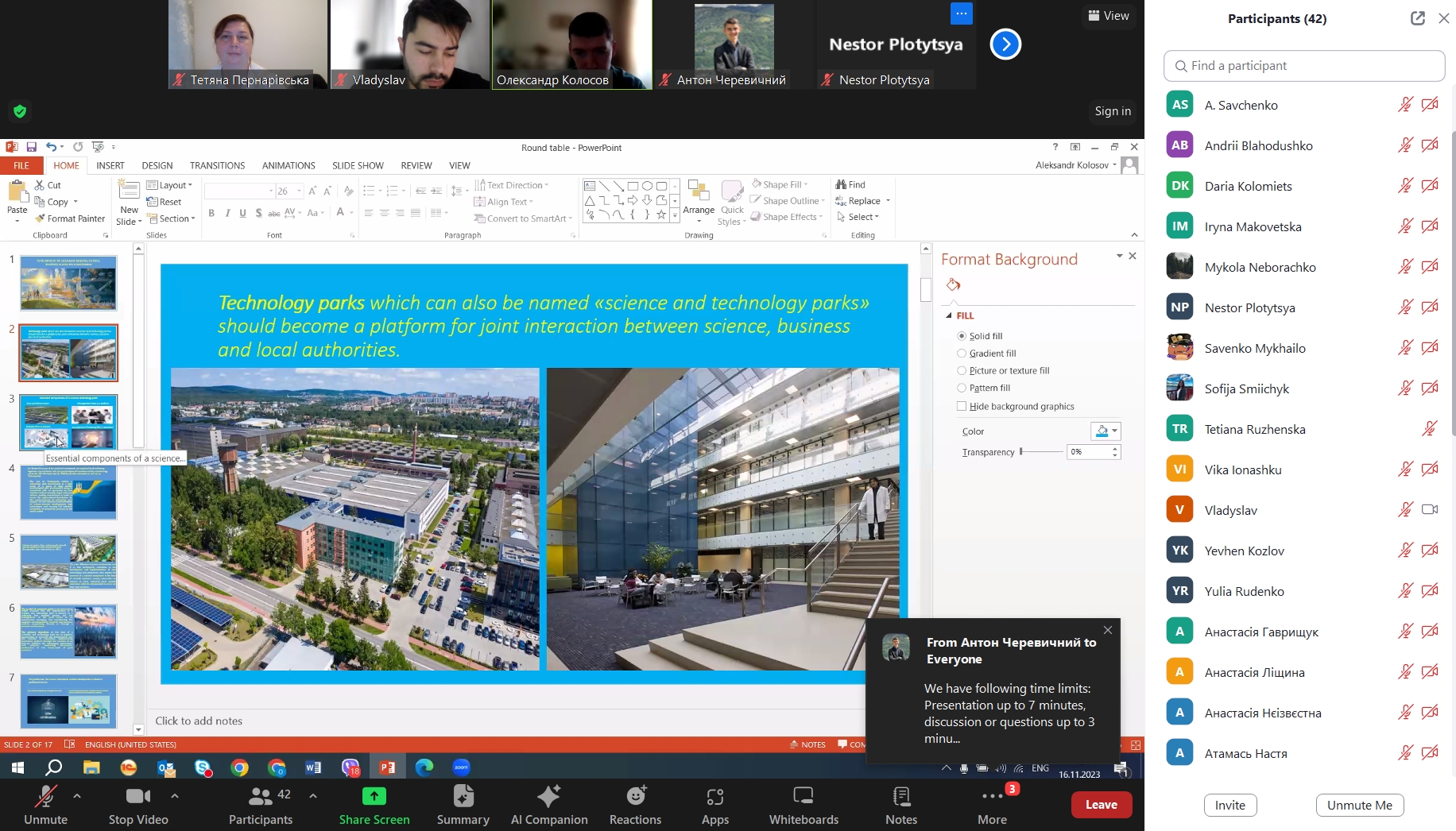Viewport: 1456px width, 831px height.
Task: Click Sign in button
Action: coord(1113,111)
